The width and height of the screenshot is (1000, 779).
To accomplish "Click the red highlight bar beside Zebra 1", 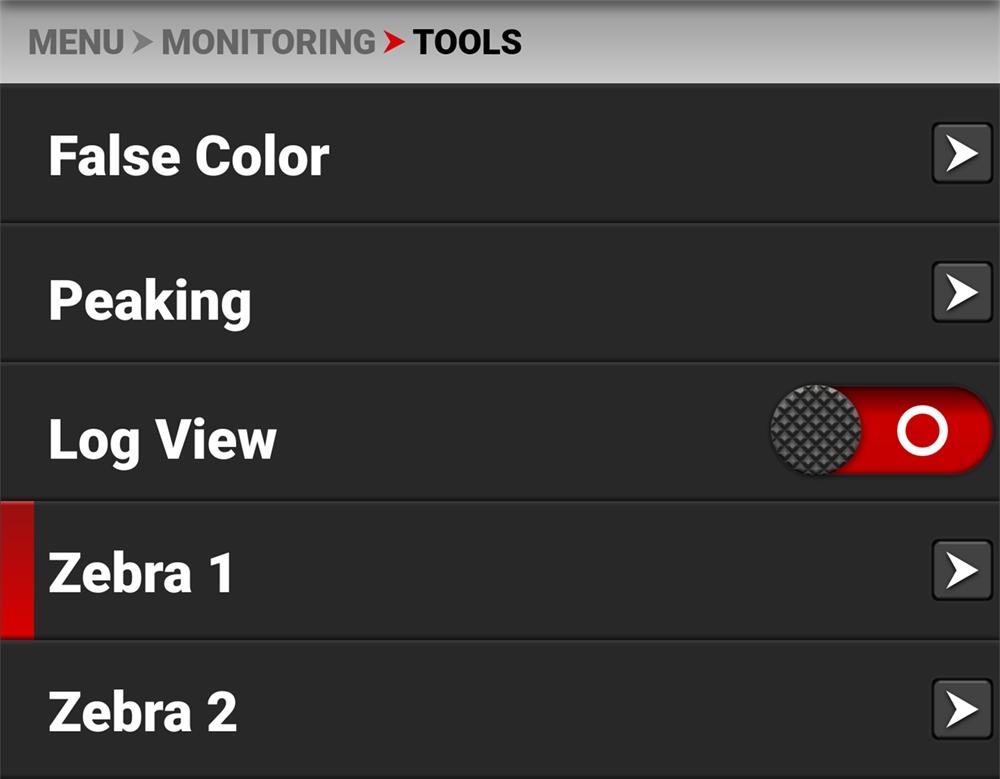I will click(x=17, y=570).
